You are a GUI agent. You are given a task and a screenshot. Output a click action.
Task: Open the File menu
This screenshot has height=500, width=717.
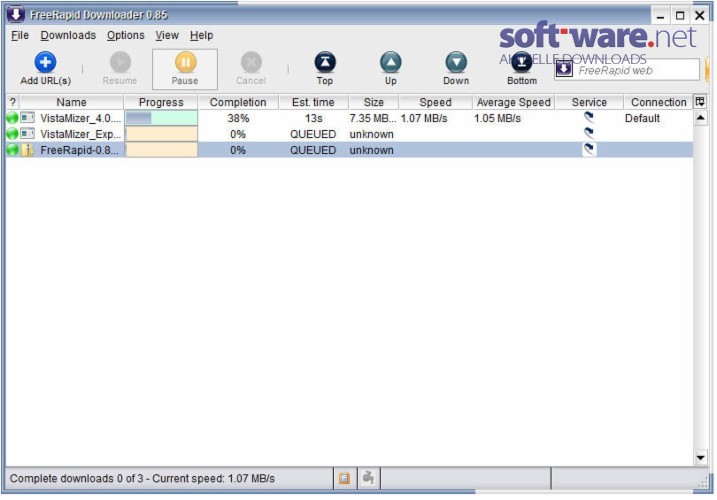[x=20, y=35]
